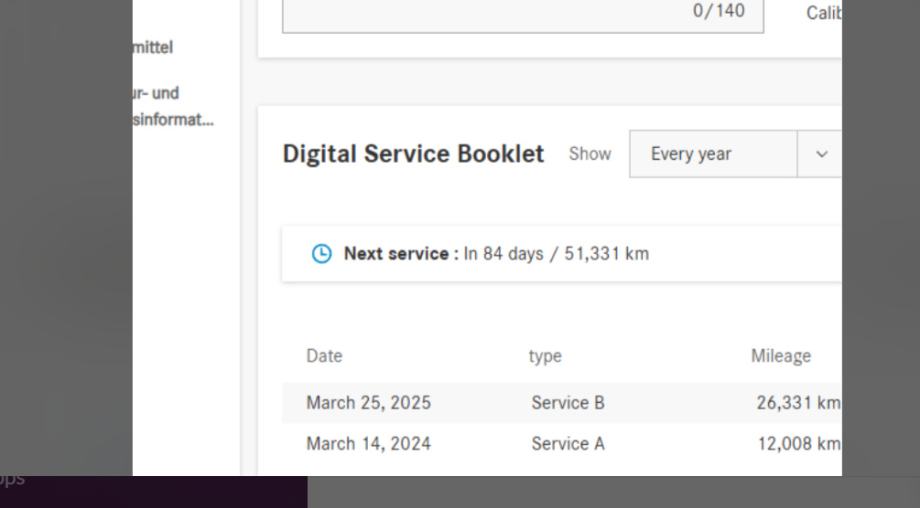
Task: Click the Next service info banner text
Action: click(x=496, y=254)
